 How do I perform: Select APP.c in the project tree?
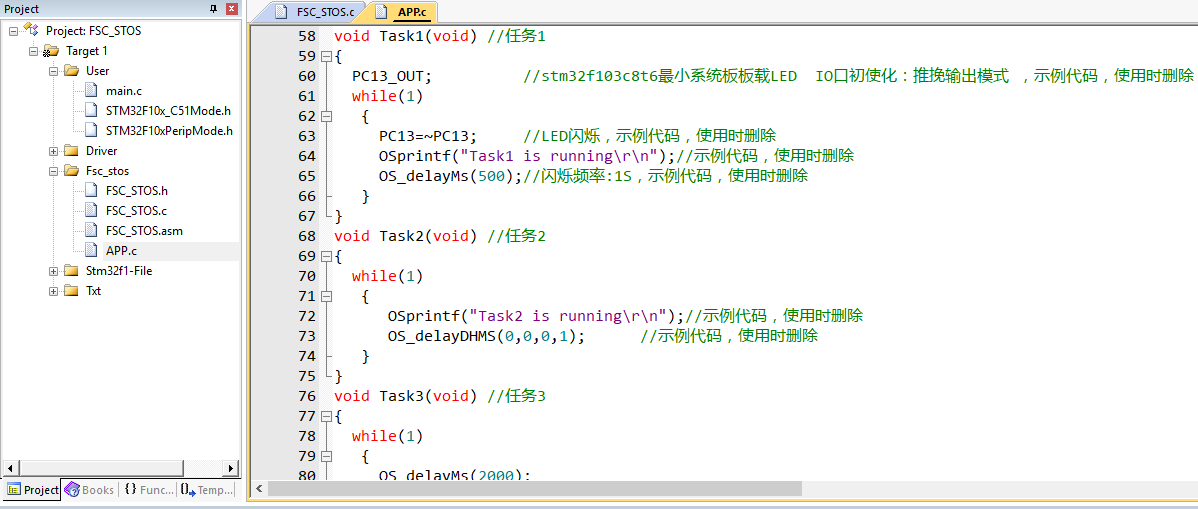click(x=121, y=251)
